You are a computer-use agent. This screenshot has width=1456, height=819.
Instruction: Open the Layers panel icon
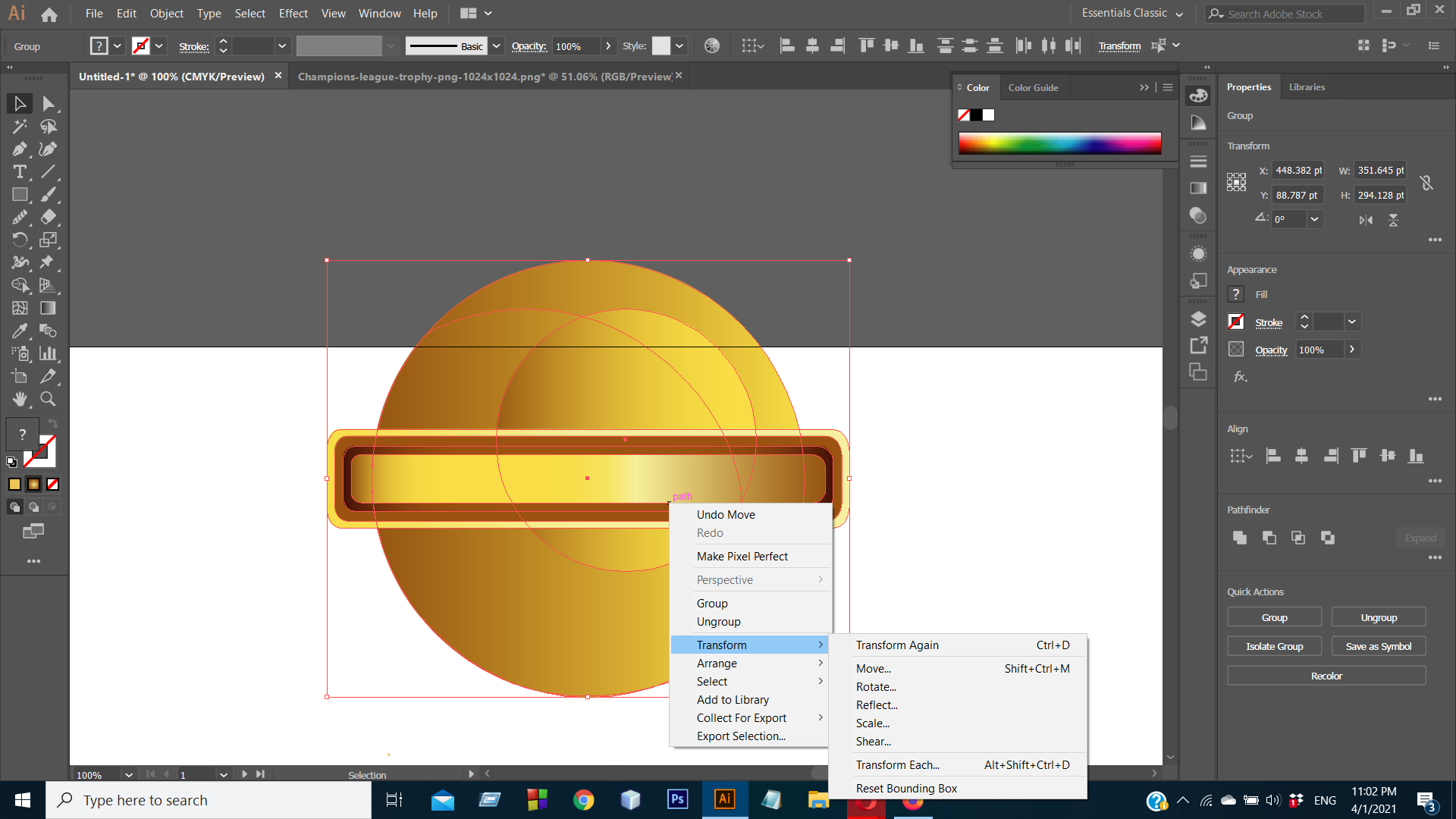pyautogui.click(x=1198, y=319)
